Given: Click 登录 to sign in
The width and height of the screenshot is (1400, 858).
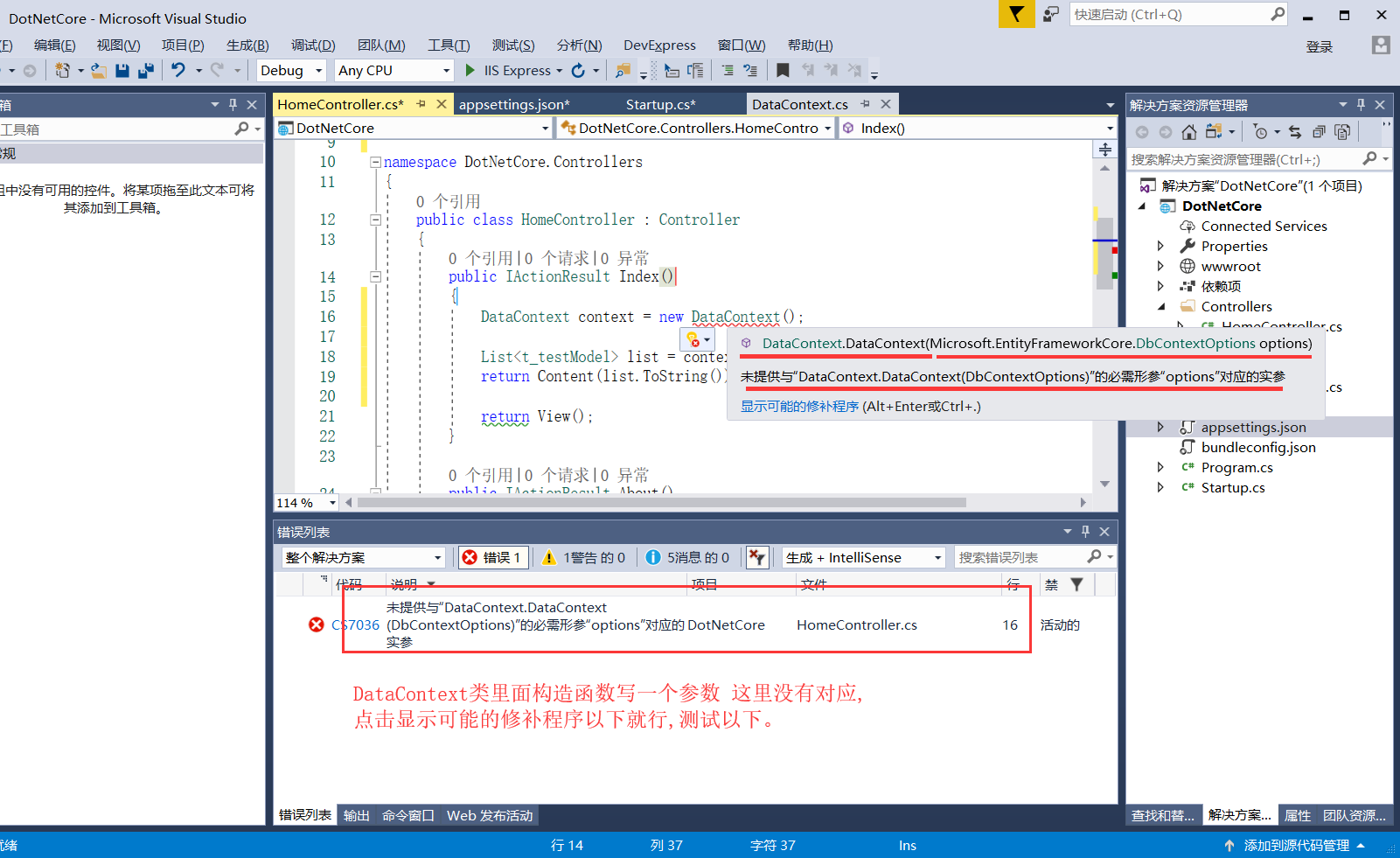Looking at the screenshot, I should 1319,46.
